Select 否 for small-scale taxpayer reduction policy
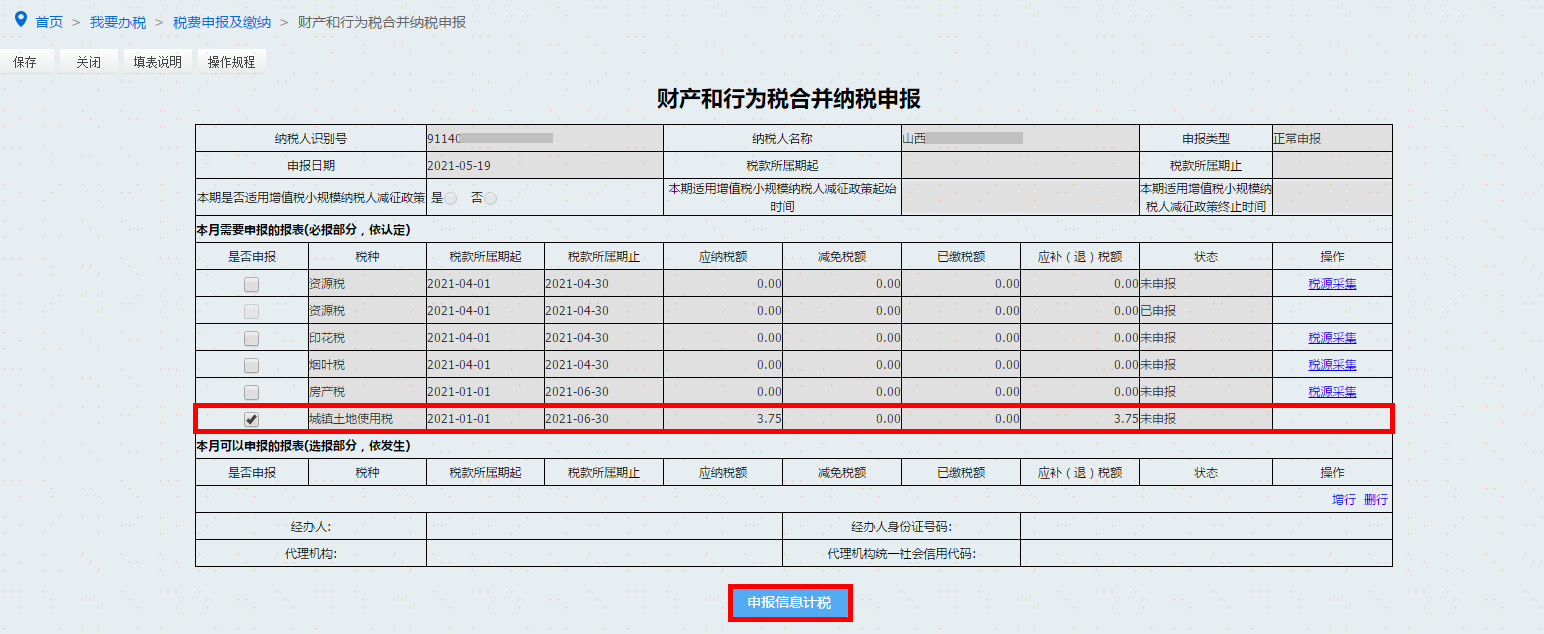Image resolution: width=1544 pixels, height=634 pixels. tap(490, 198)
